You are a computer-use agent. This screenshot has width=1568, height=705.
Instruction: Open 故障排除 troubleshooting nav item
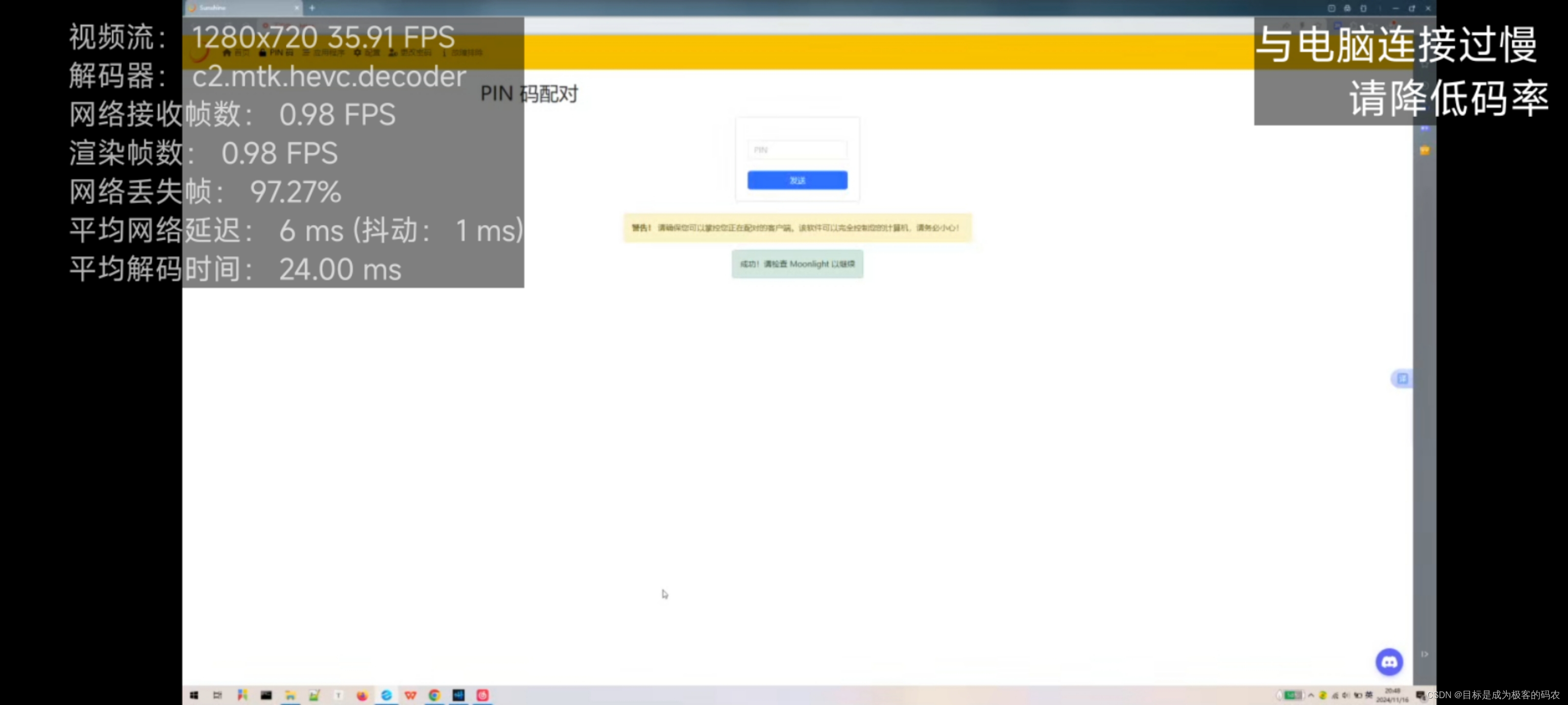click(462, 53)
